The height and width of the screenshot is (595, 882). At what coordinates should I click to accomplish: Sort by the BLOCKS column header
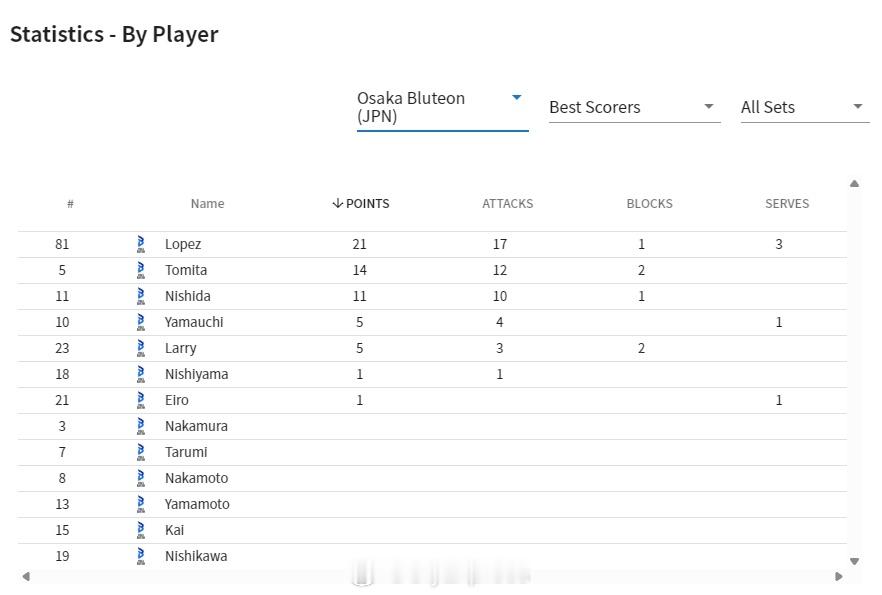[649, 204]
